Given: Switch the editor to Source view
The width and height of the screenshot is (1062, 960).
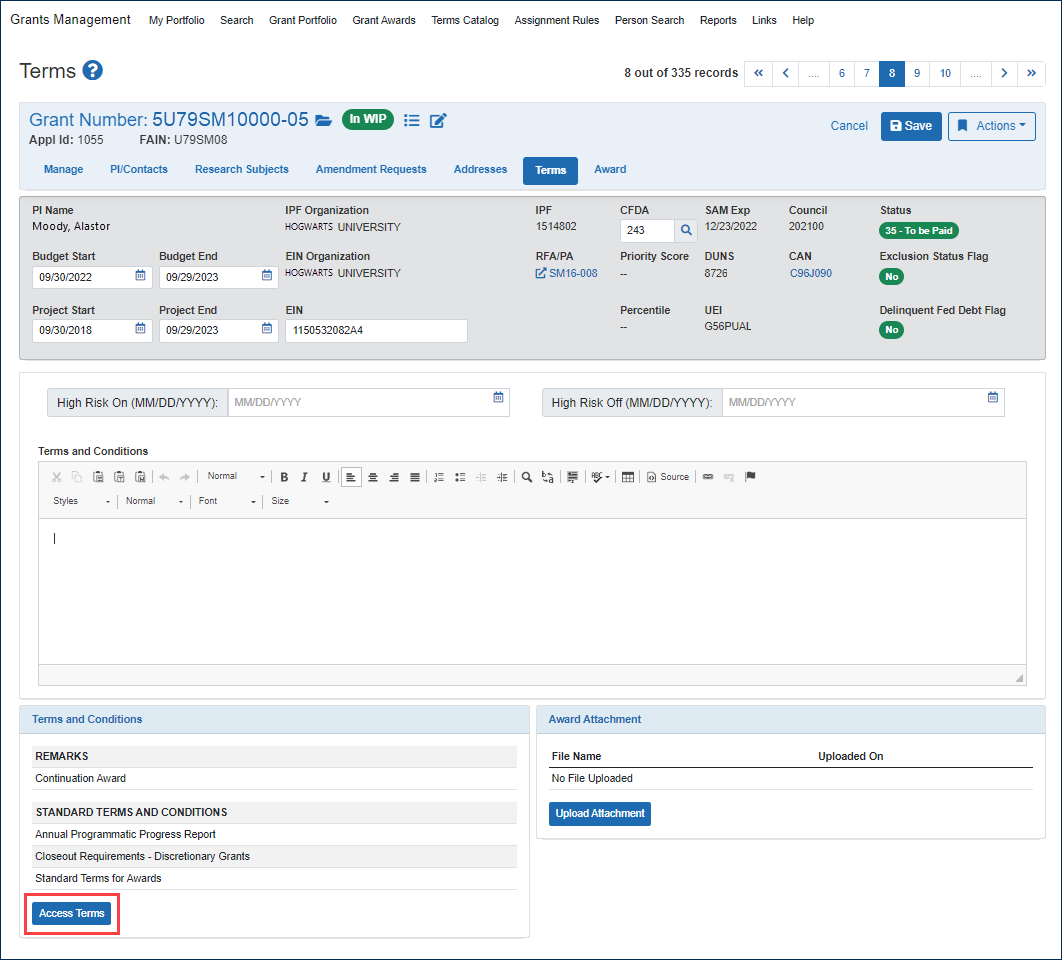Looking at the screenshot, I should (668, 477).
